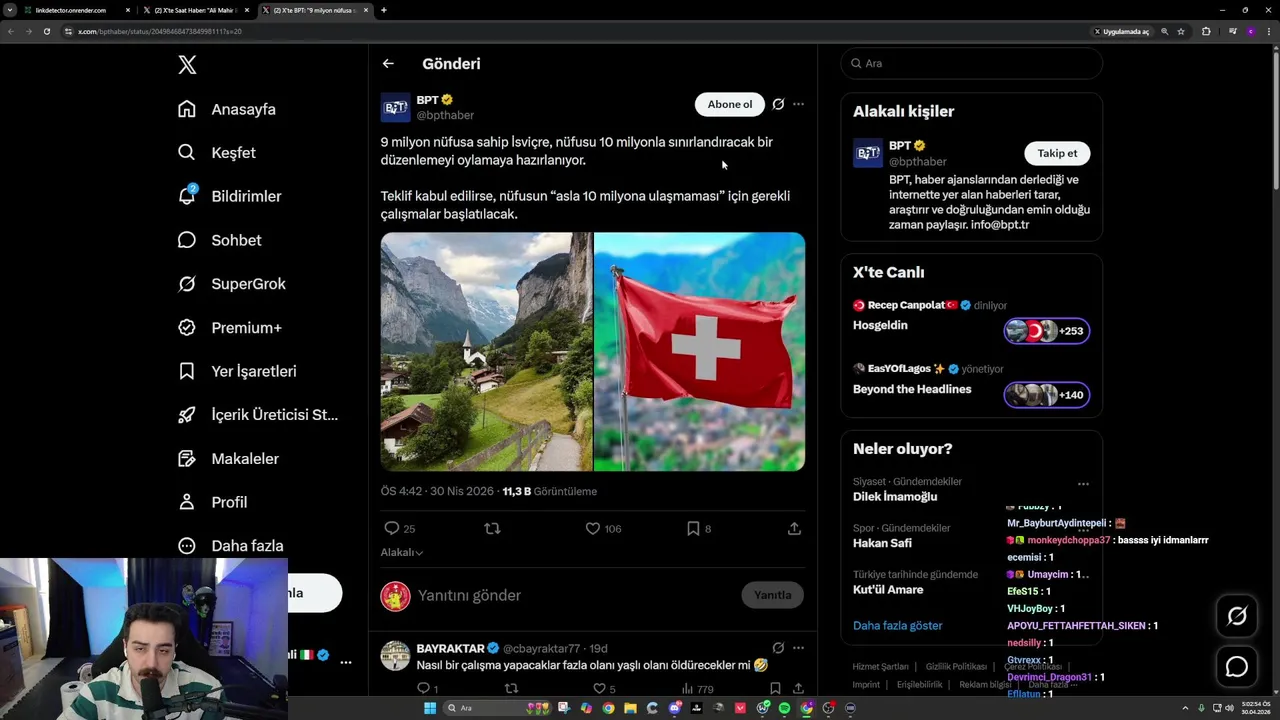Click the Makaleler icon in sidebar

[187, 458]
